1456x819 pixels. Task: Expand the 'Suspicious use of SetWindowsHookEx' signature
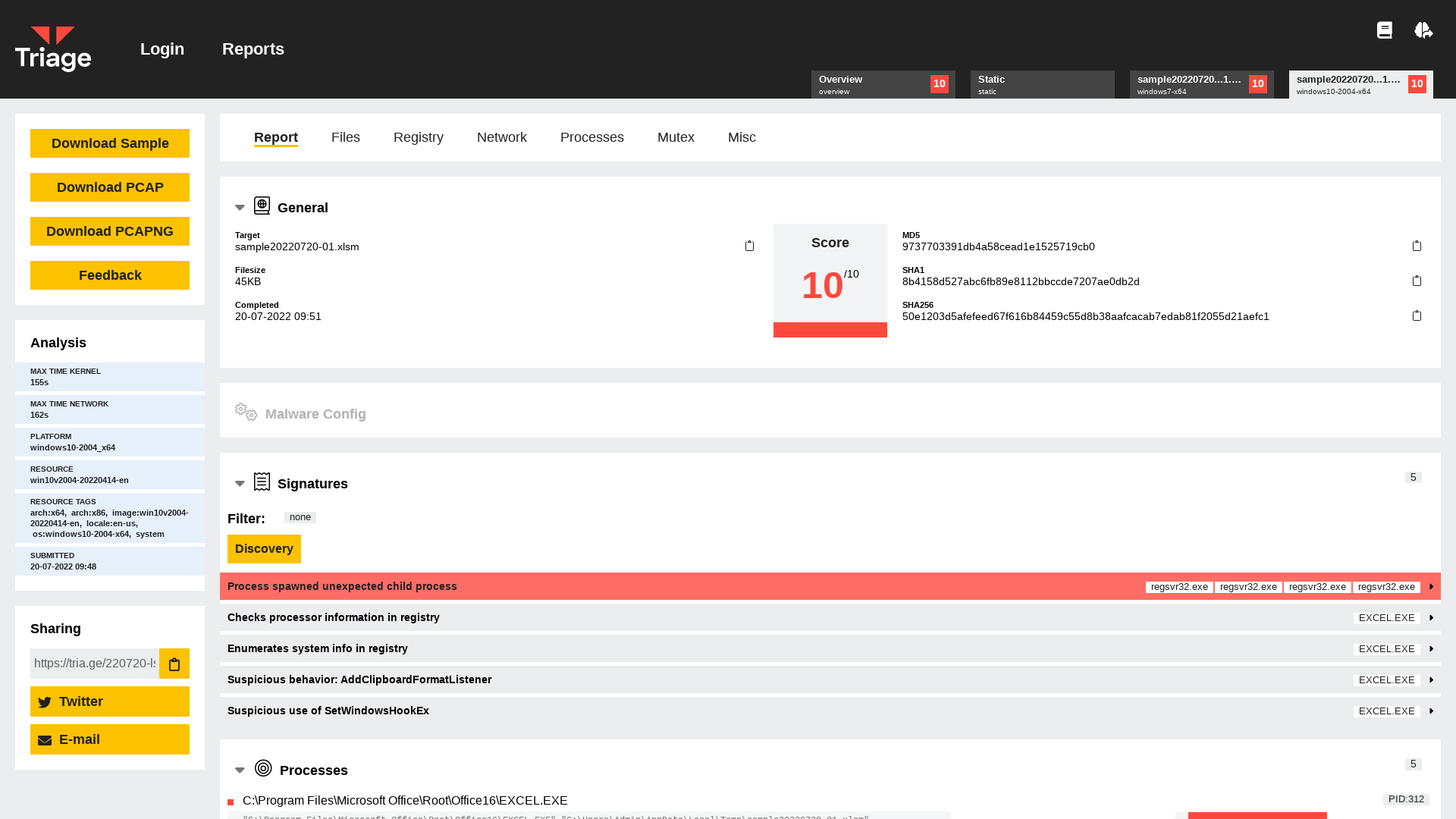[1431, 711]
